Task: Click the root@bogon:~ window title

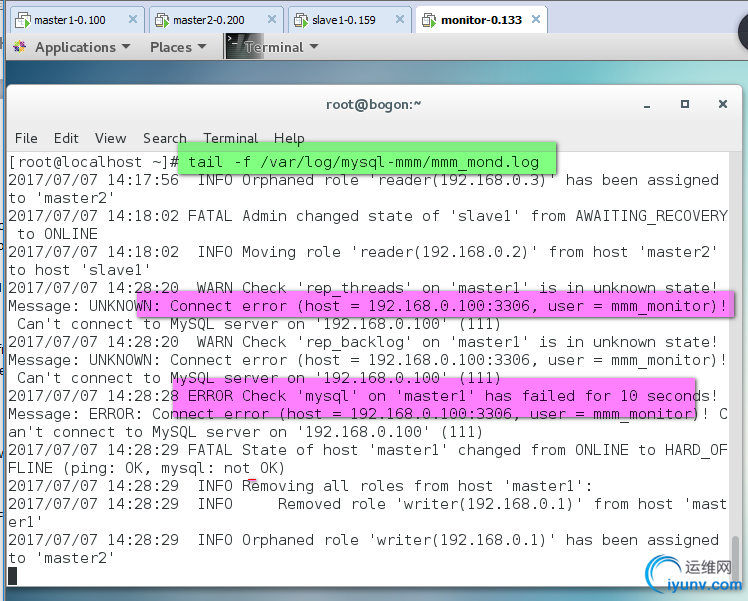Action: (373, 104)
